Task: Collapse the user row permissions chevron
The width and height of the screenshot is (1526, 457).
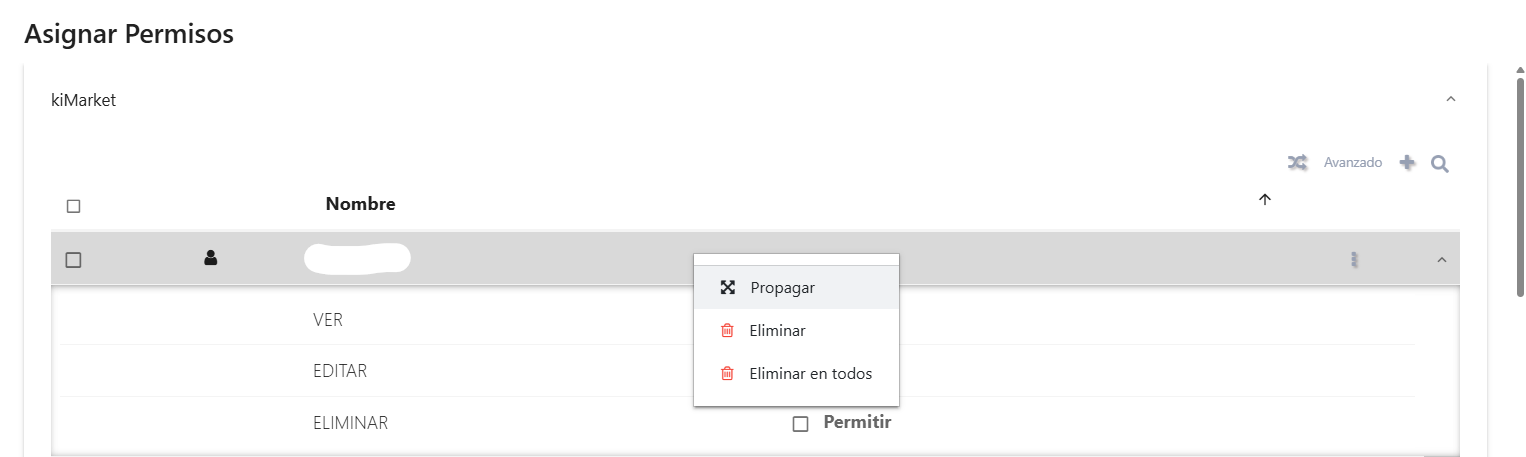Action: point(1441,260)
